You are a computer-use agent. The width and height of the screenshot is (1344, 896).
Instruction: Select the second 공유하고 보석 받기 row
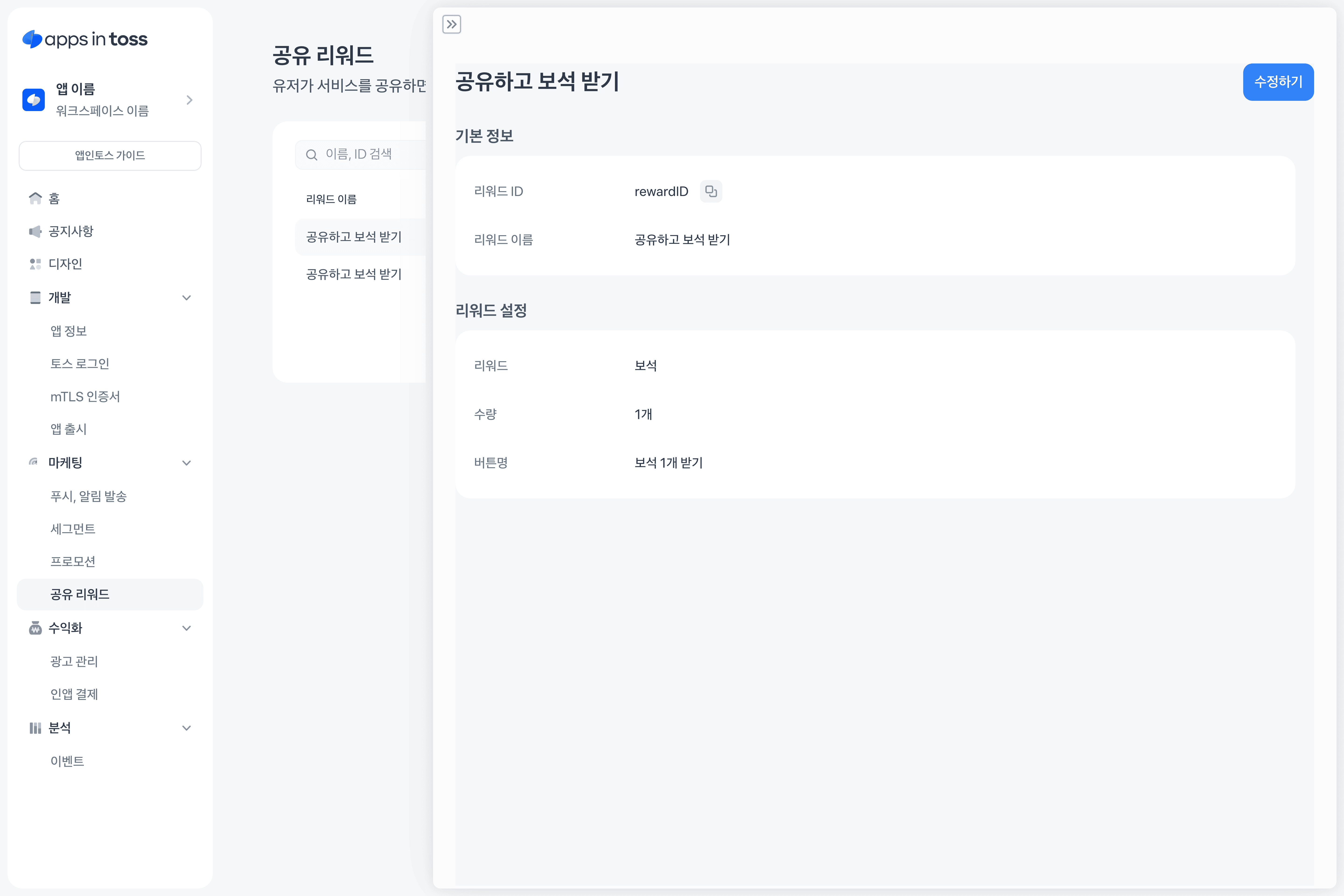pyautogui.click(x=360, y=274)
